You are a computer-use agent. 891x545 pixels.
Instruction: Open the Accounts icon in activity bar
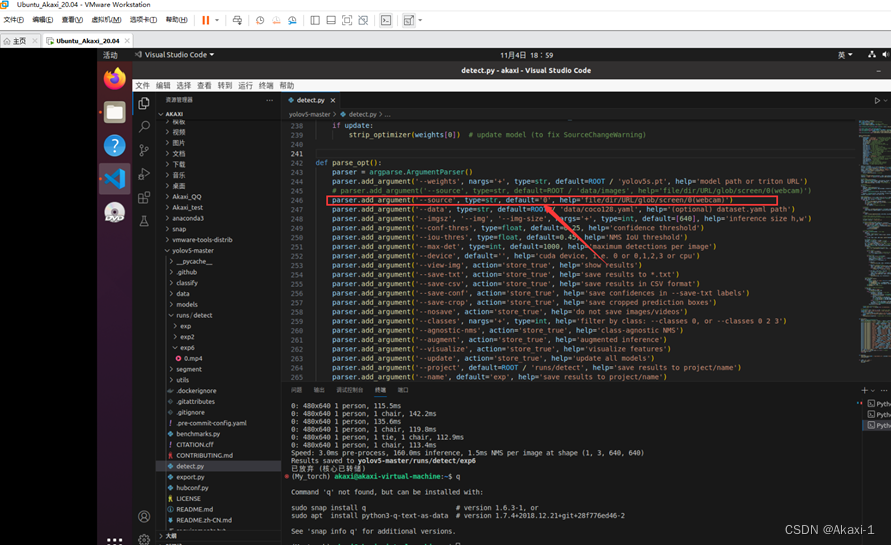144,516
